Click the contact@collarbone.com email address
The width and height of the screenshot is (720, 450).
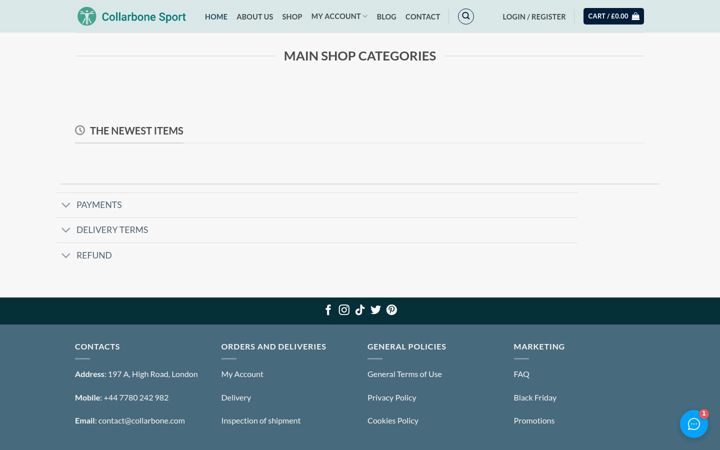[x=141, y=421]
